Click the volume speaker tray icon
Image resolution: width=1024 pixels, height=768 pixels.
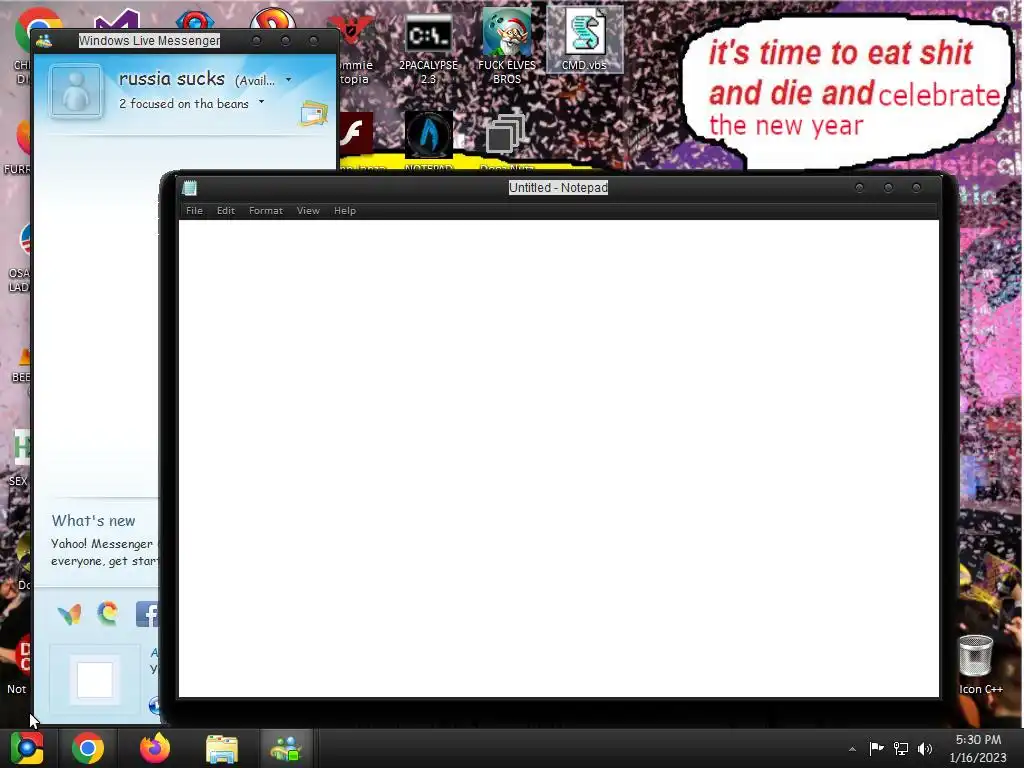[x=925, y=748]
